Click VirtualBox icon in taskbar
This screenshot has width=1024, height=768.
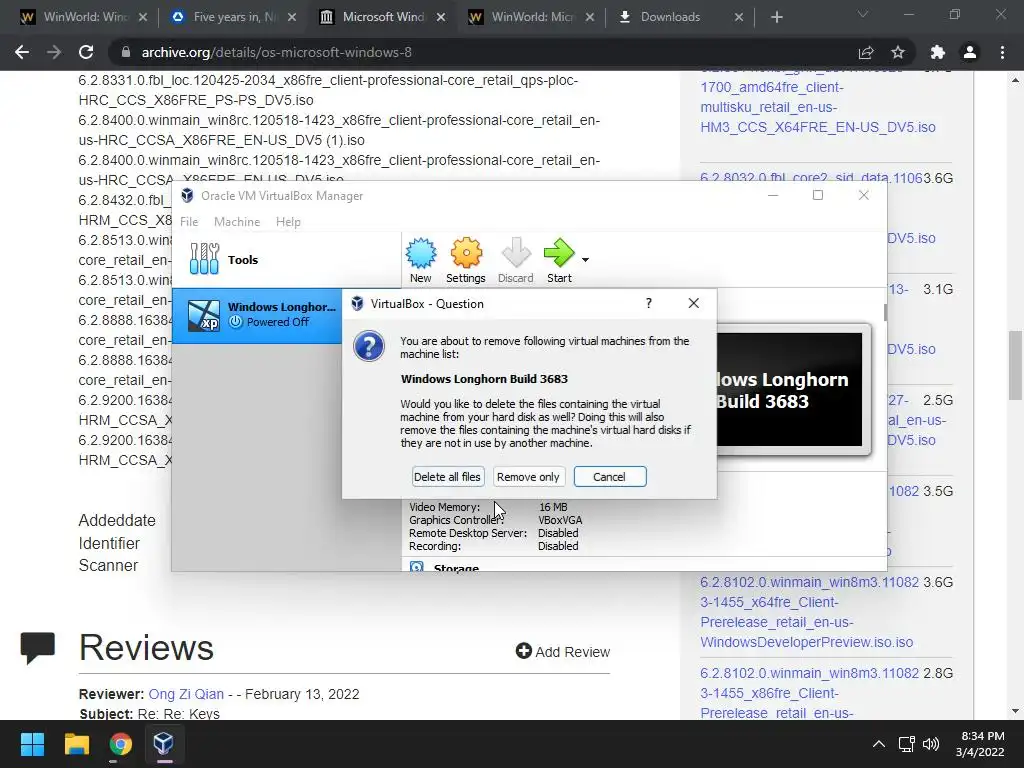[x=163, y=744]
